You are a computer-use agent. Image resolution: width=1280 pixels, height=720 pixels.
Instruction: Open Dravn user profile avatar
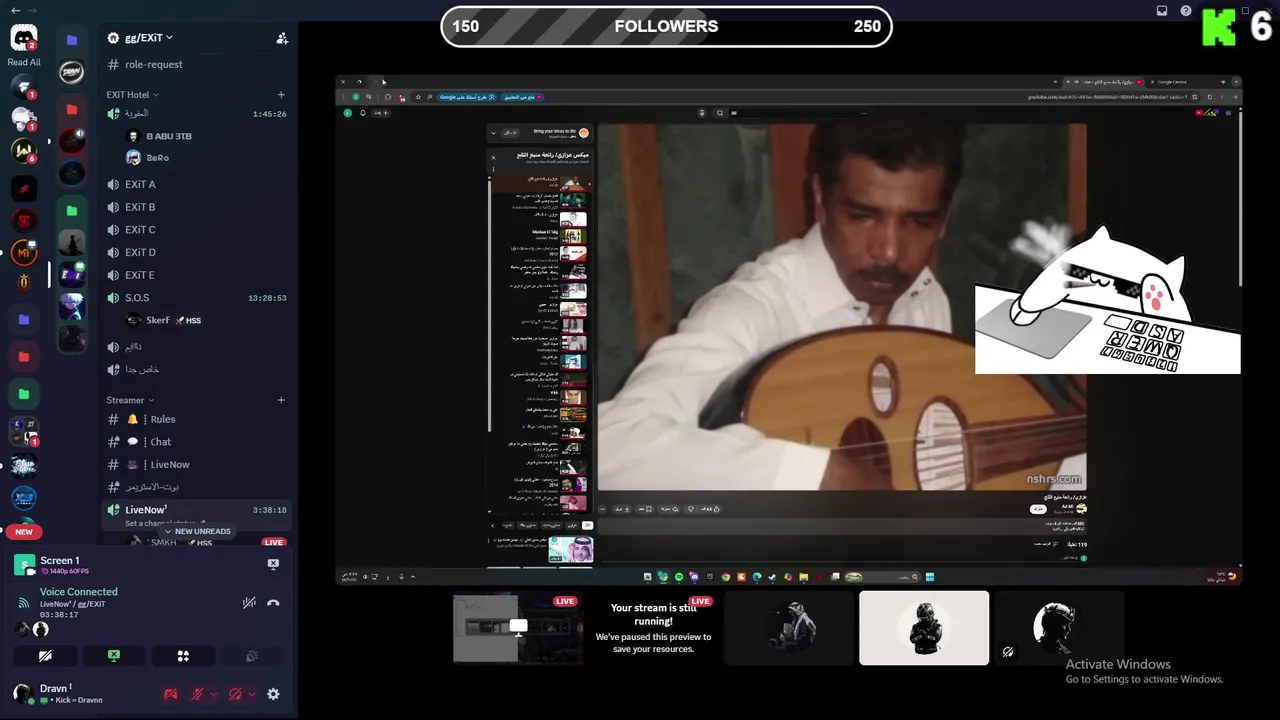[22, 693]
